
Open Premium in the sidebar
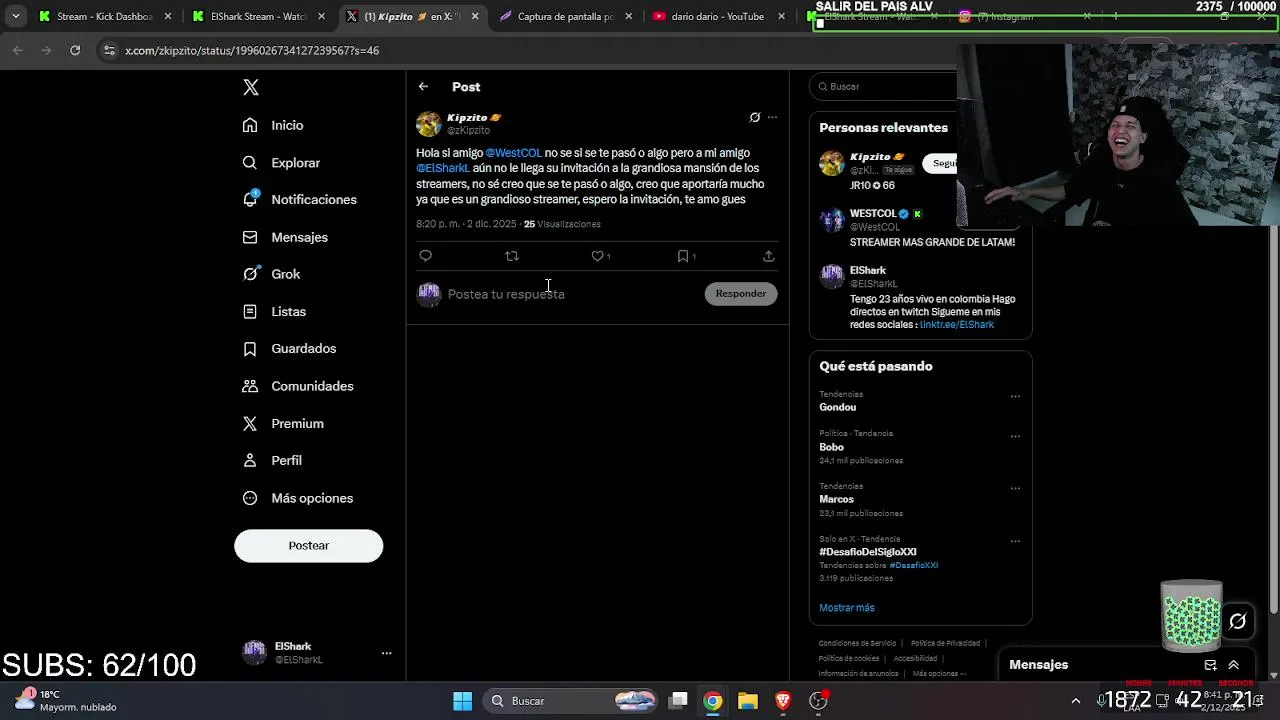(x=283, y=423)
